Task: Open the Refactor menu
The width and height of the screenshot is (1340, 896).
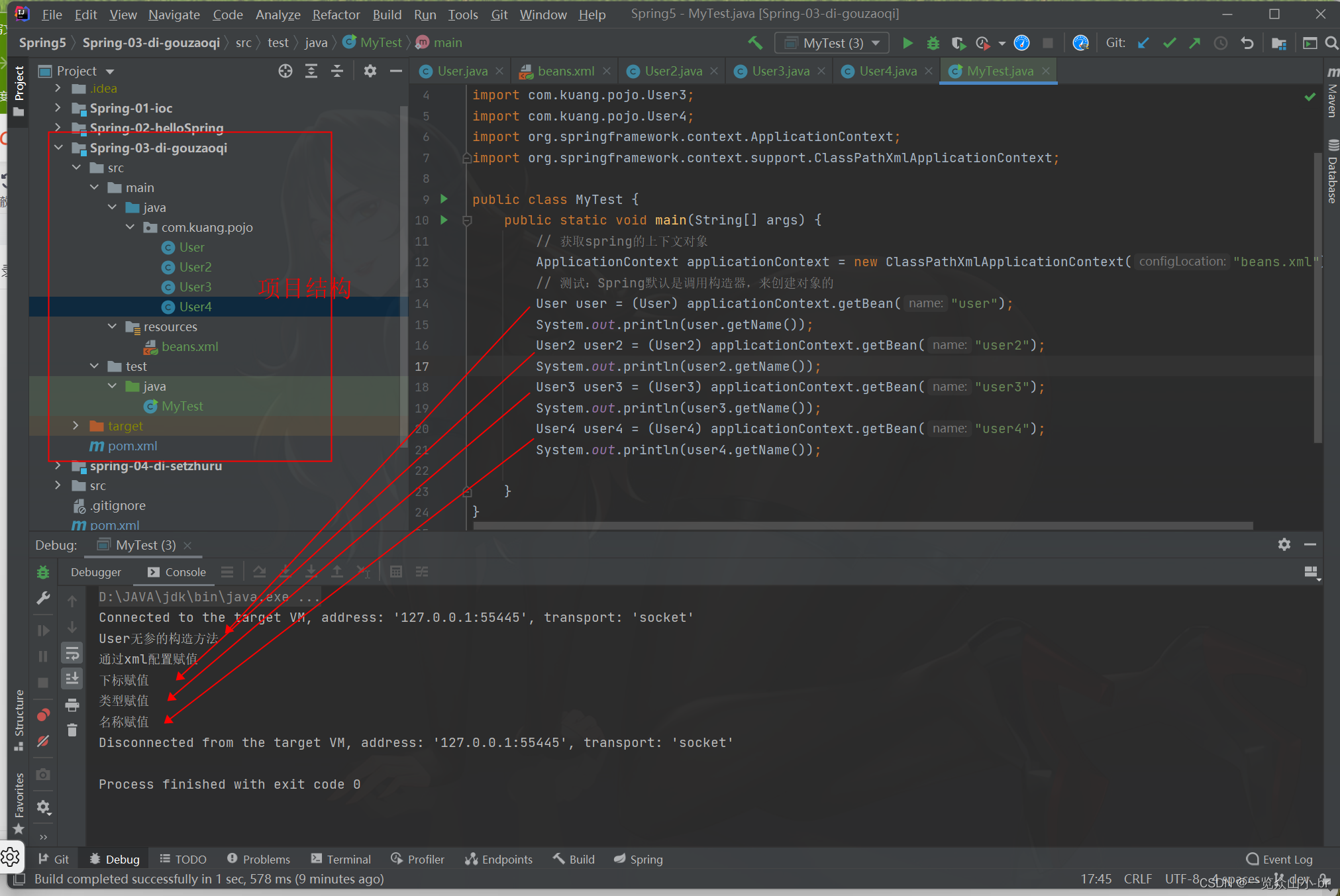Action: [x=336, y=14]
